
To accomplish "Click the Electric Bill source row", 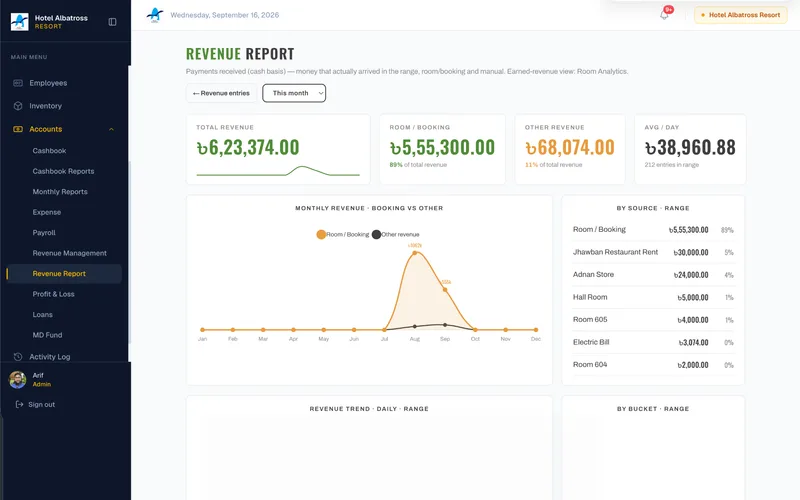I will (653, 342).
